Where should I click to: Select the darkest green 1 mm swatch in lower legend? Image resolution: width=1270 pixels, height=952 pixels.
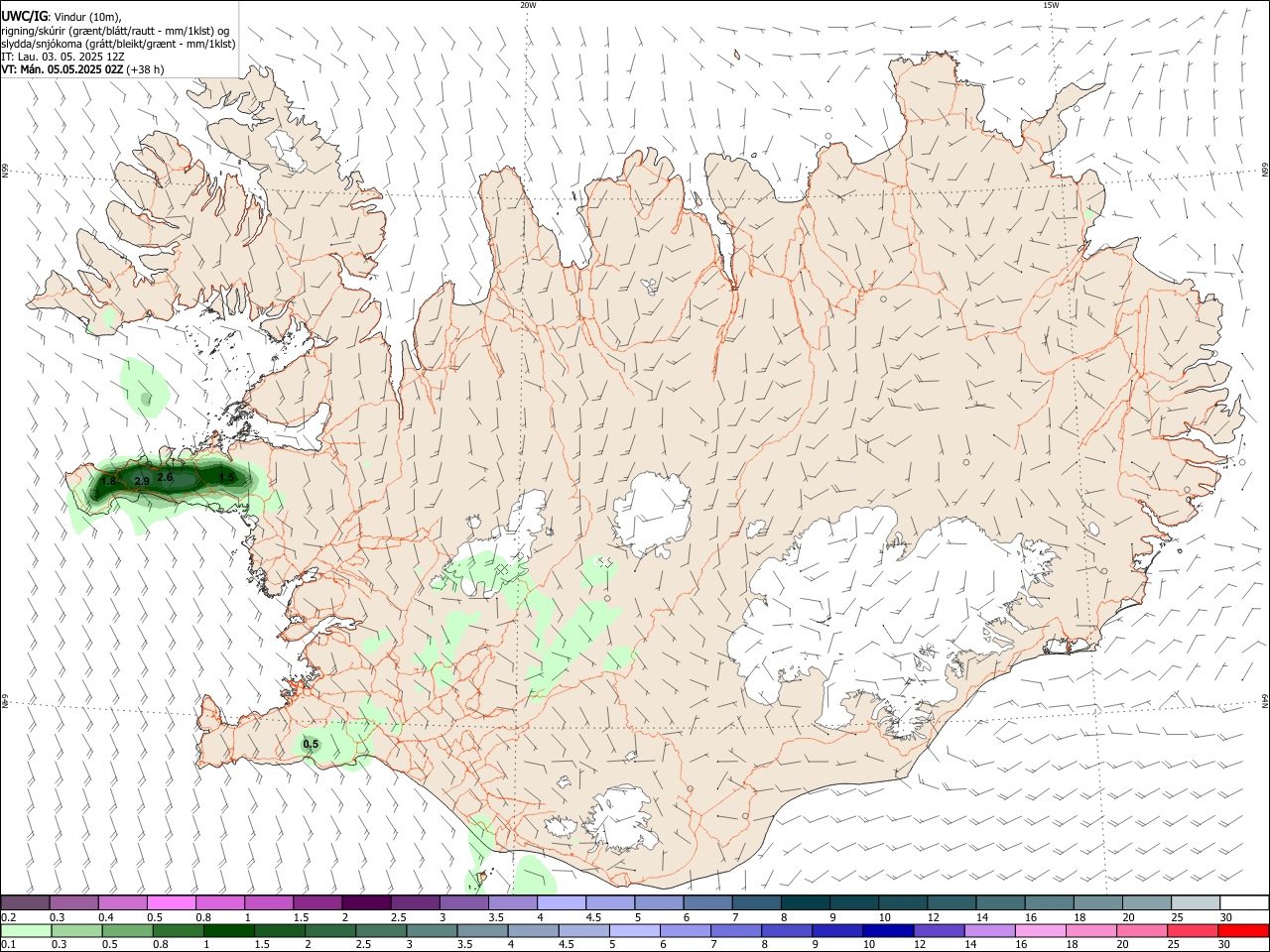[x=229, y=930]
